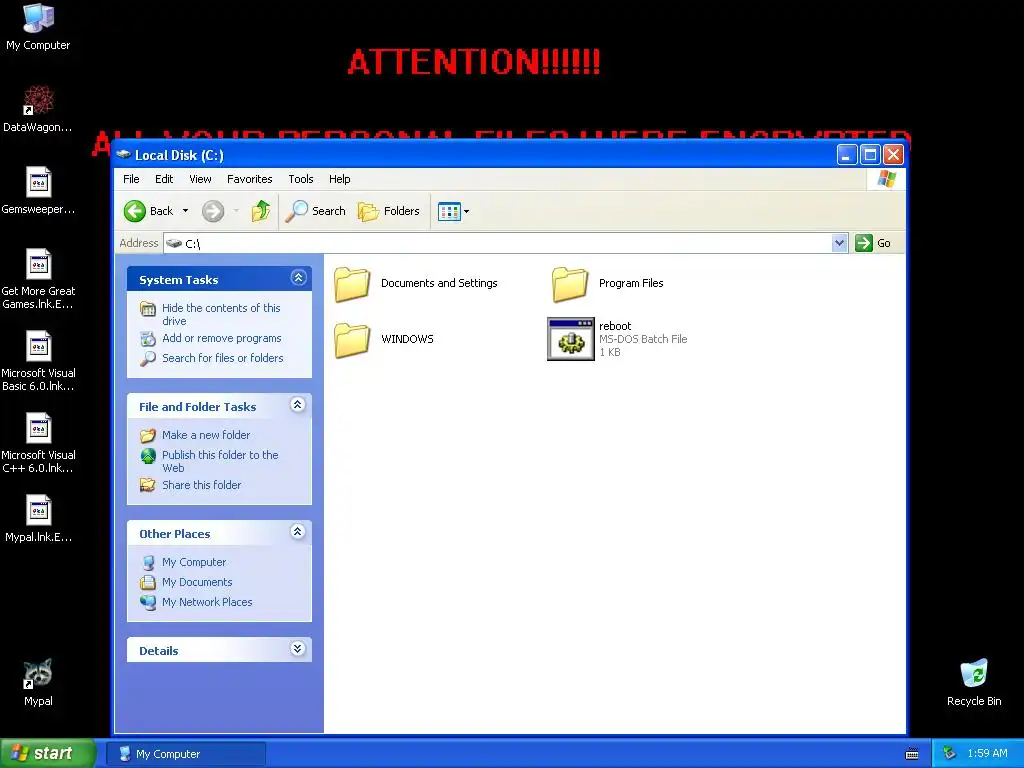This screenshot has height=768, width=1024.
Task: Click the greyed Forward arrow button
Action: coord(213,211)
